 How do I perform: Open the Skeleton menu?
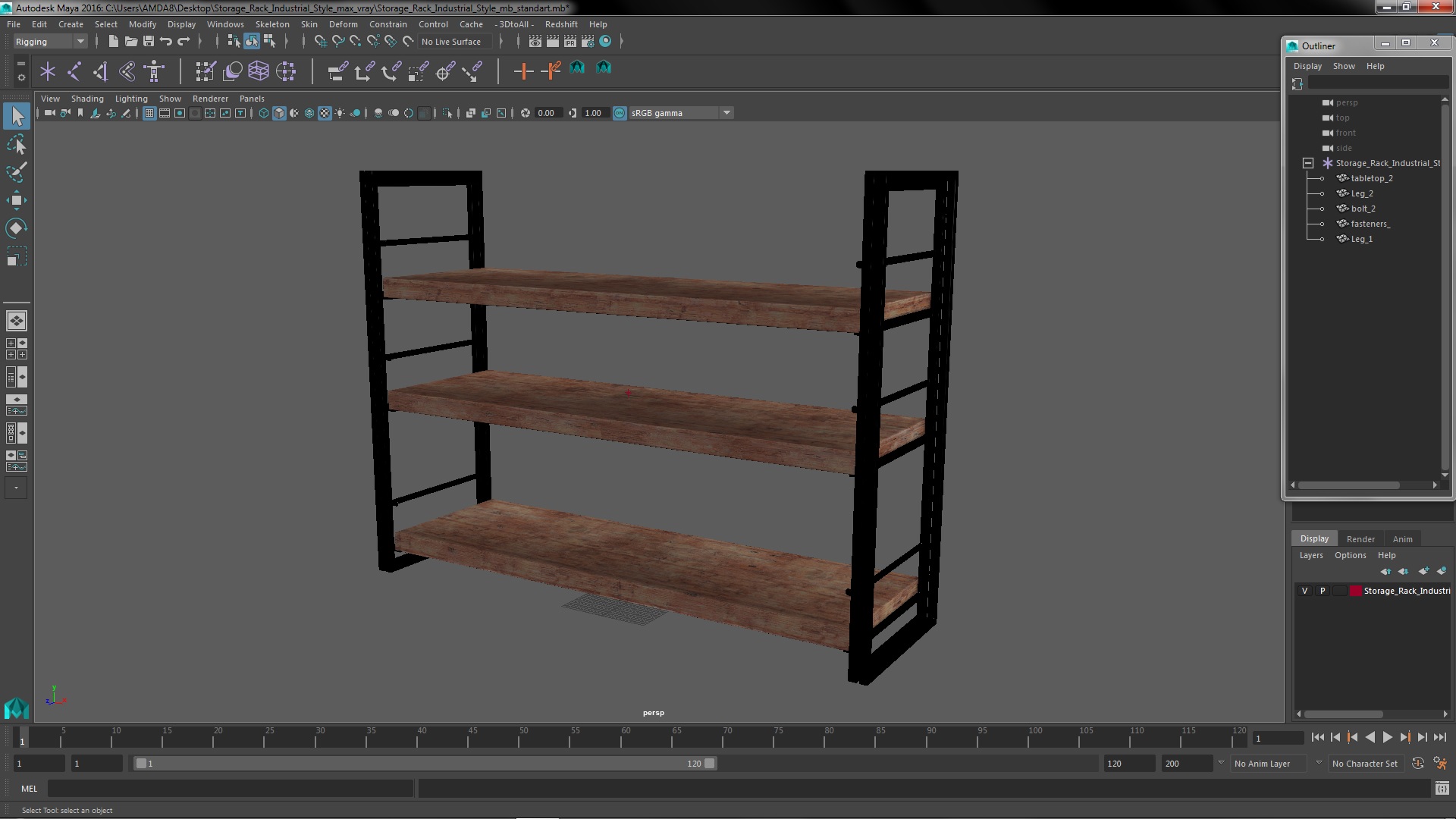click(x=272, y=24)
